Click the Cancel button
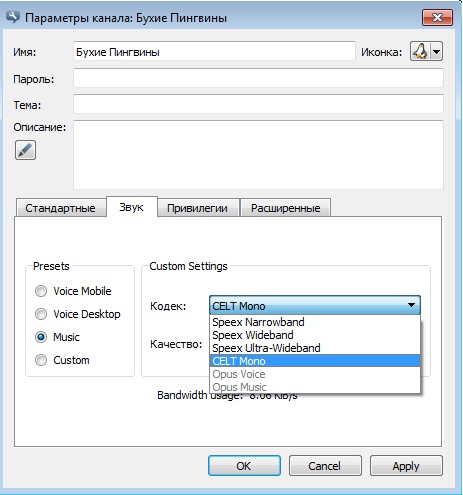 (x=325, y=466)
